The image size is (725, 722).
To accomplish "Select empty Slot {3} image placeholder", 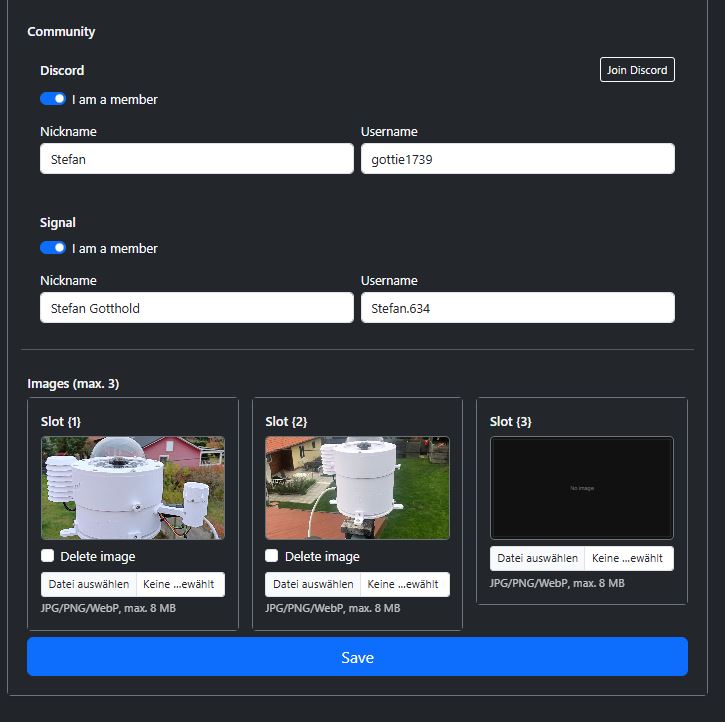I will [582, 488].
